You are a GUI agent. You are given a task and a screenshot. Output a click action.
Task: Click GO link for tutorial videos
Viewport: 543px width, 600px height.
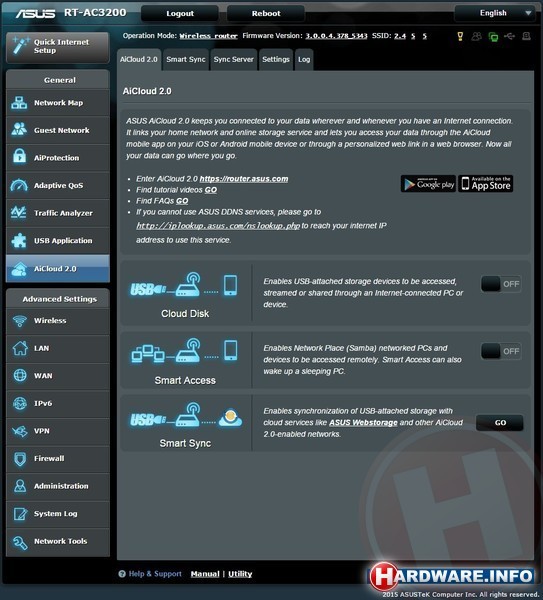210,190
